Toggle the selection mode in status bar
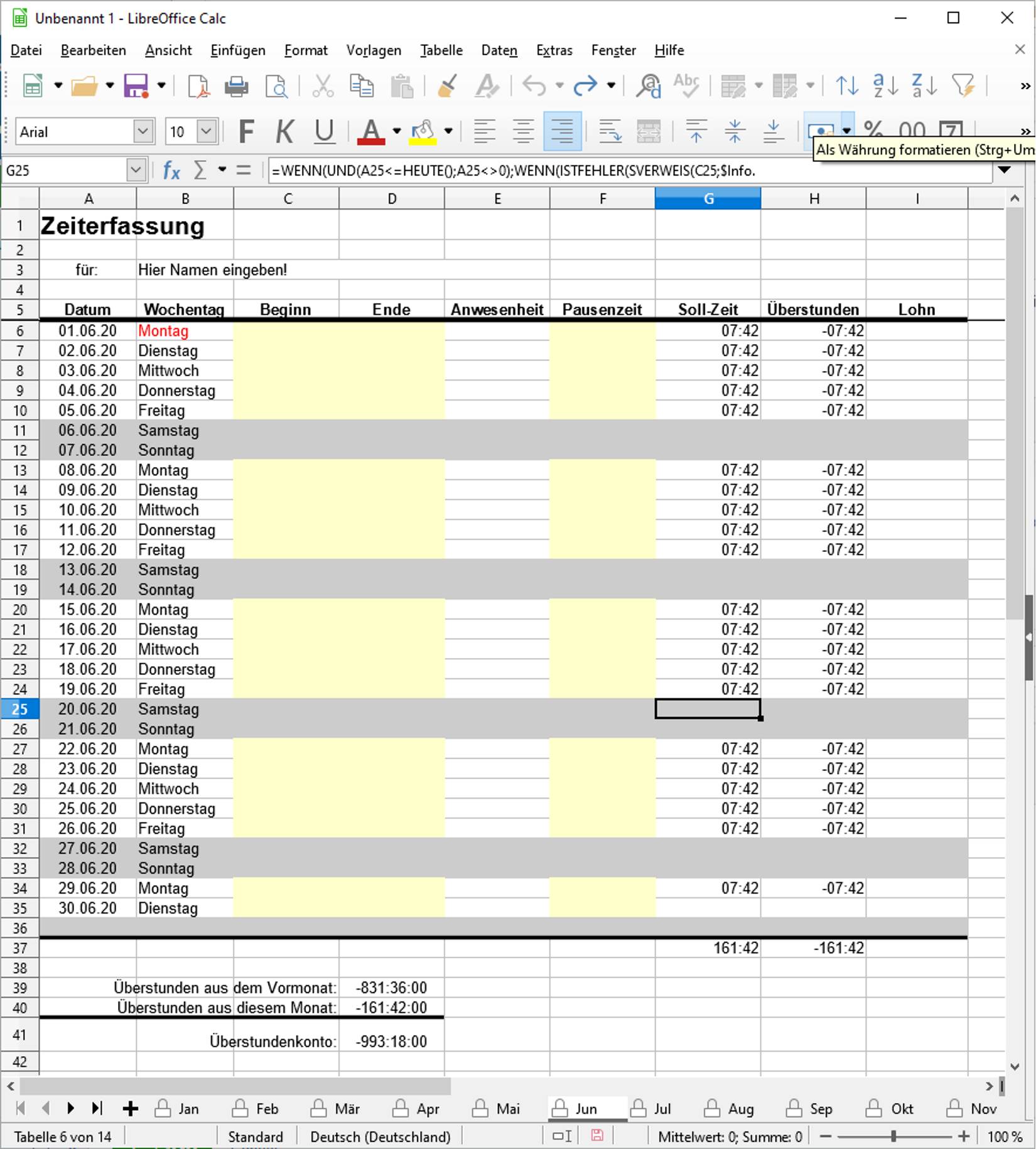Image resolution: width=1036 pixels, height=1149 pixels. click(562, 1136)
